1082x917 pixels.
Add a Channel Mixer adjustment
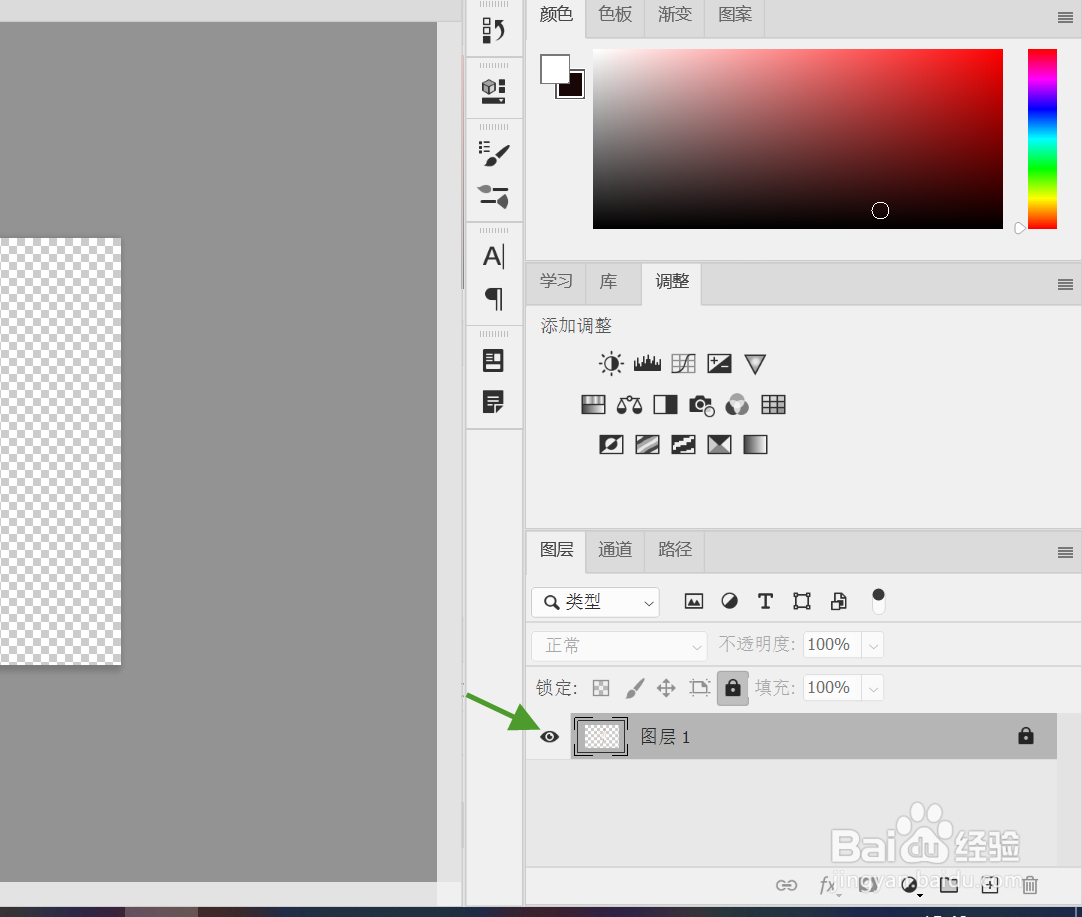coord(737,405)
